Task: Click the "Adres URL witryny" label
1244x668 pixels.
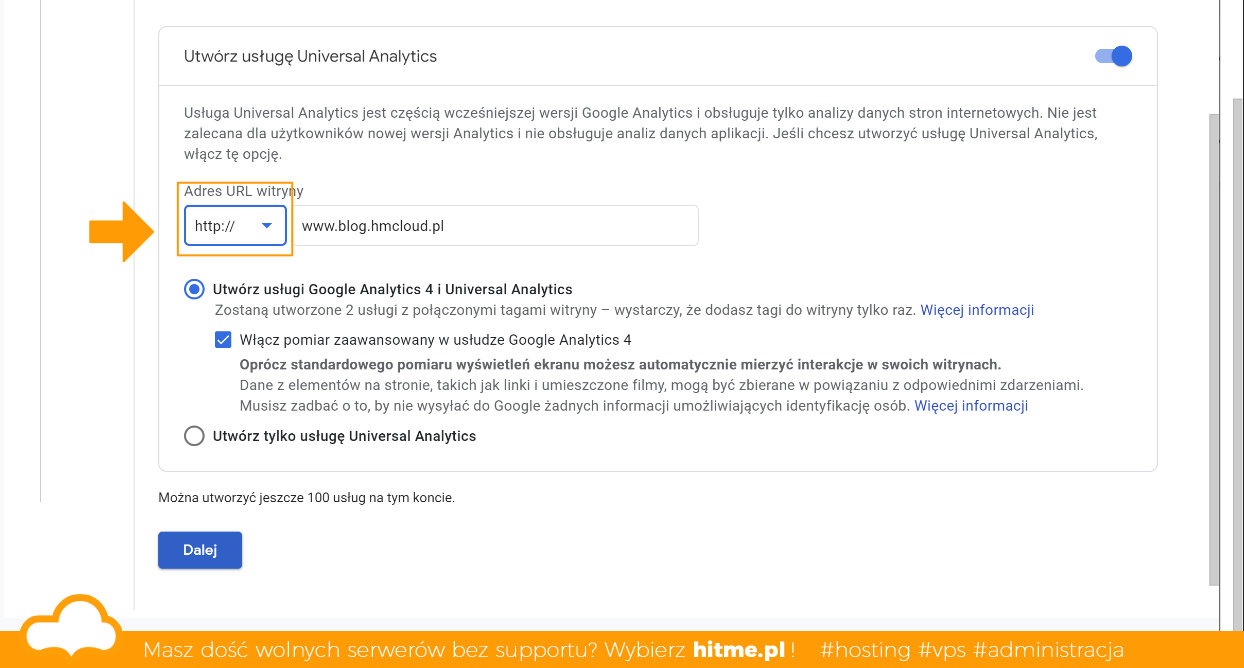Action: pyautogui.click(x=244, y=190)
